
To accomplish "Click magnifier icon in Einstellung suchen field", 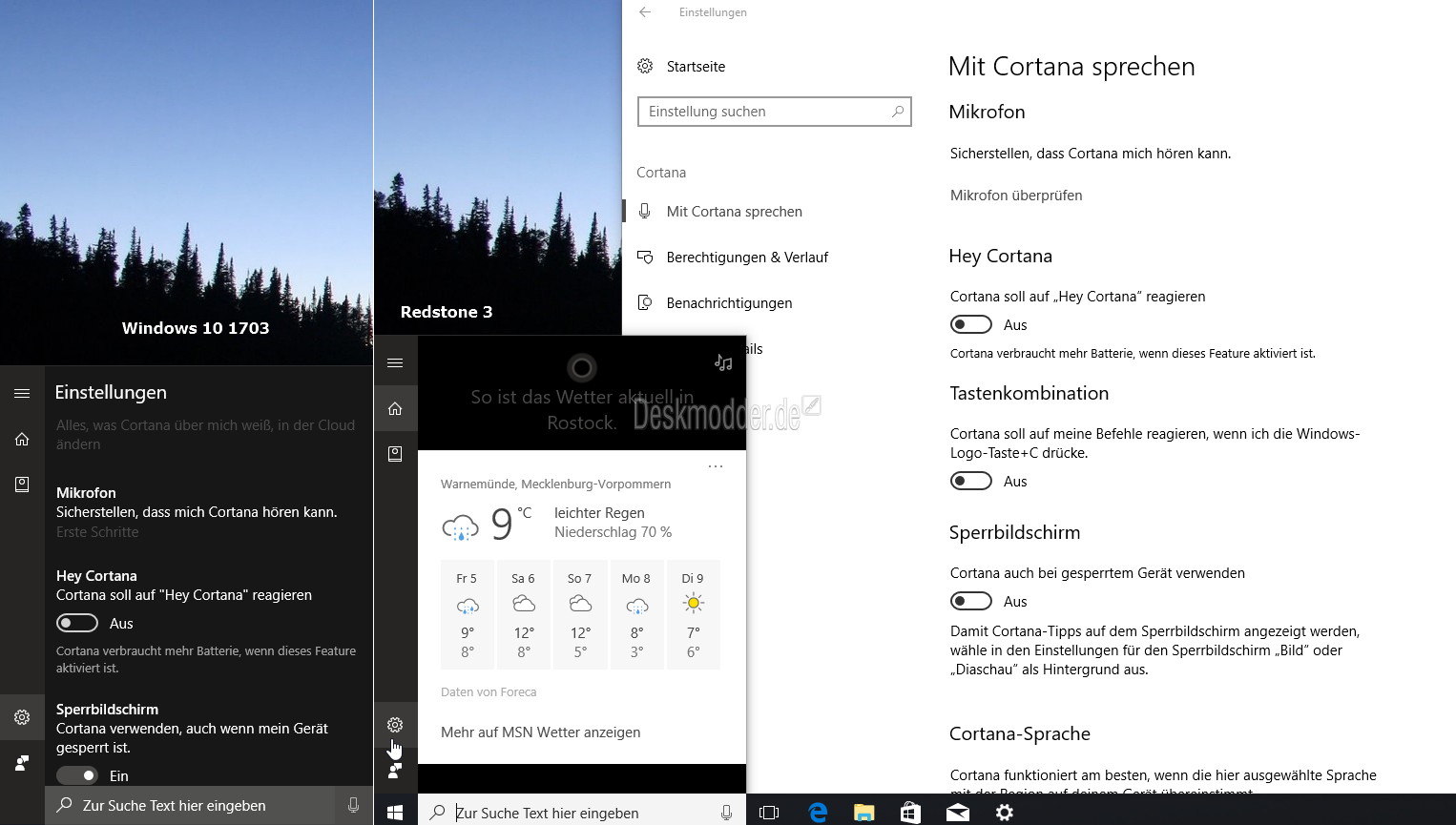I will coord(897,112).
